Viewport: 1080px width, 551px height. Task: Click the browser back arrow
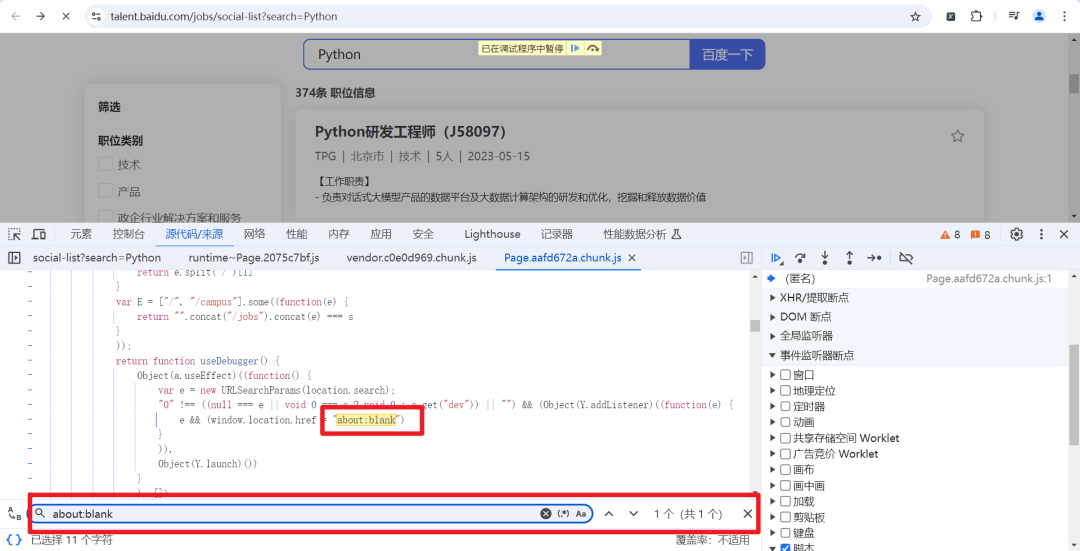point(15,16)
